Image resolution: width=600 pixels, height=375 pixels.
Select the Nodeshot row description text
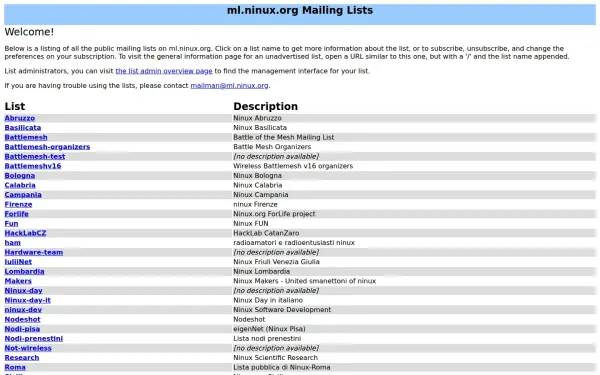pos(249,319)
